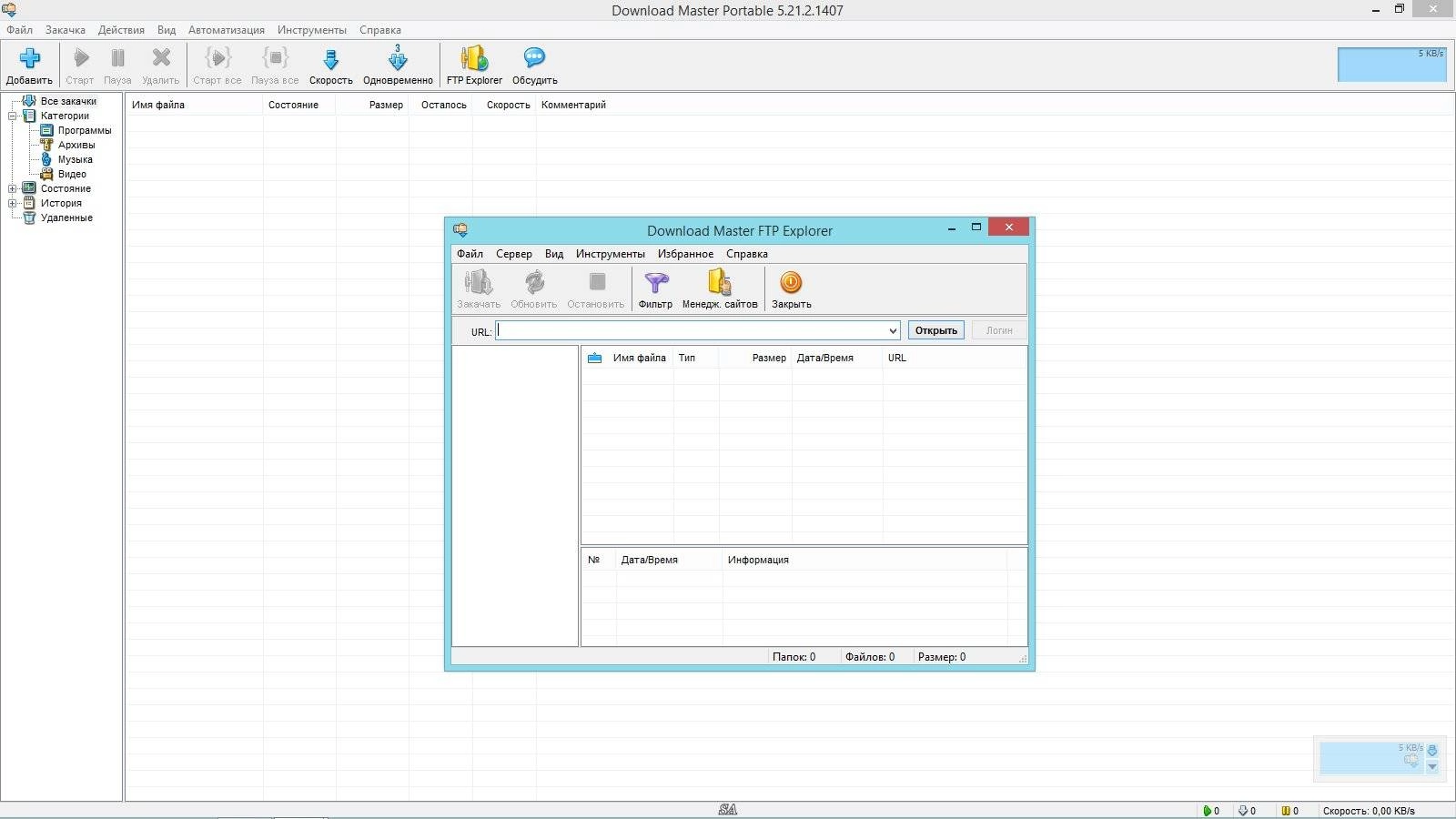Click the Удалить cross icon
Viewport: 1456px width, 819px height.
(161, 58)
